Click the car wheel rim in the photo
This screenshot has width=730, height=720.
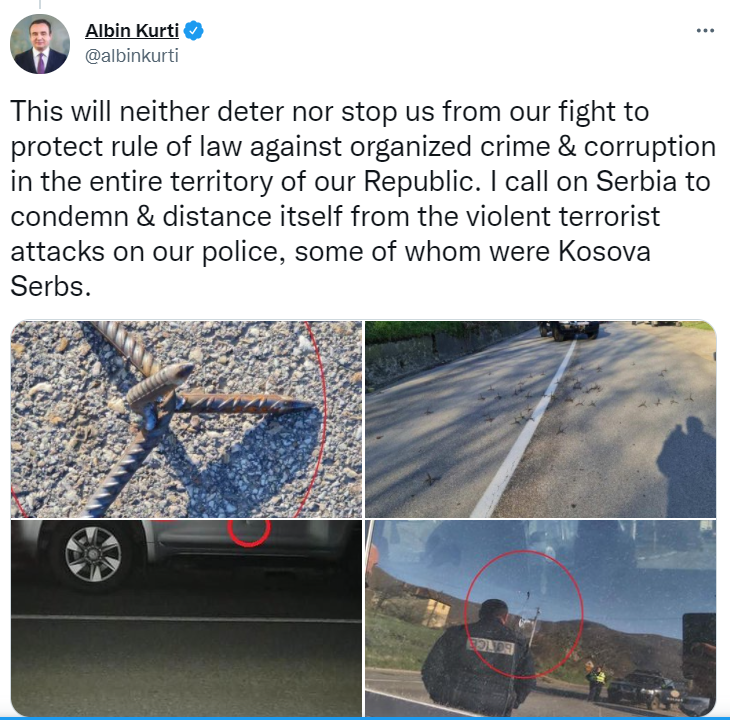tap(93, 554)
